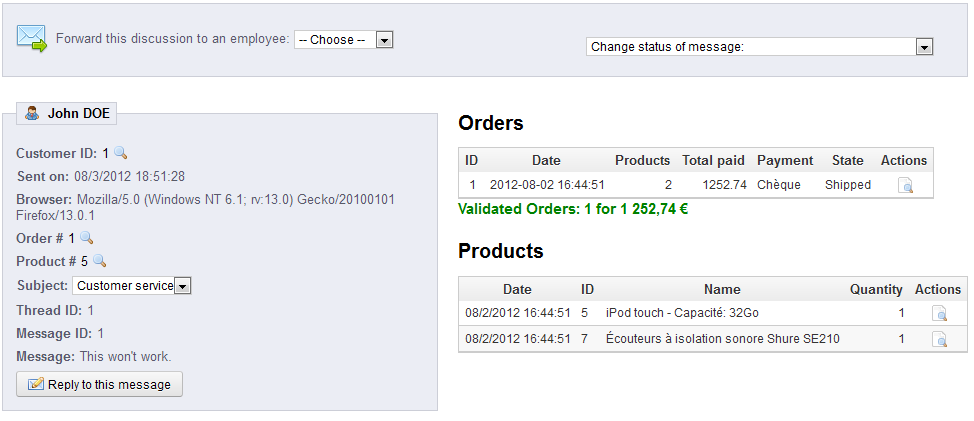Click the forward discussion envelope icon

coord(32,38)
